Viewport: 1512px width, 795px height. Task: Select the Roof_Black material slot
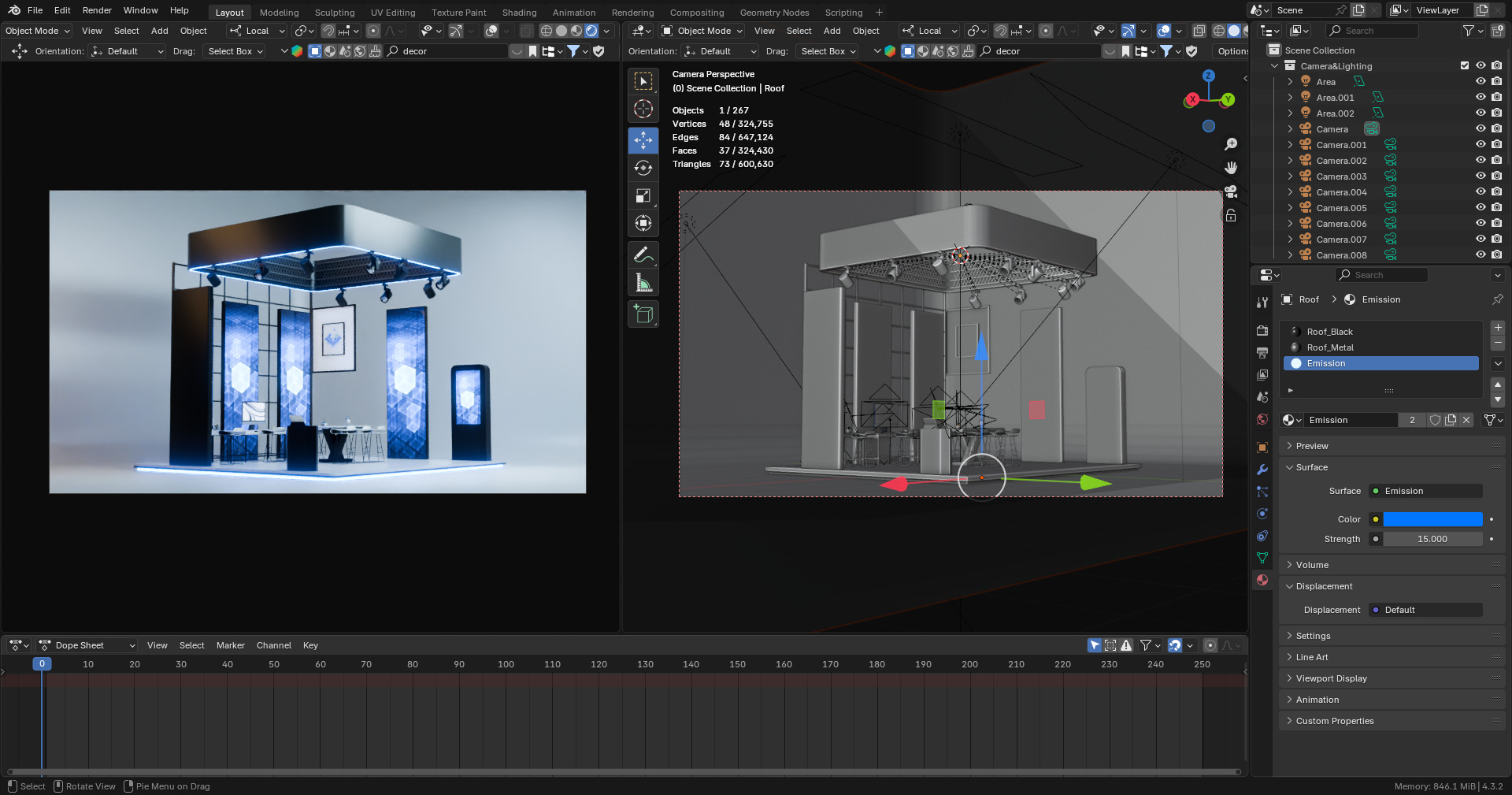coord(1381,332)
